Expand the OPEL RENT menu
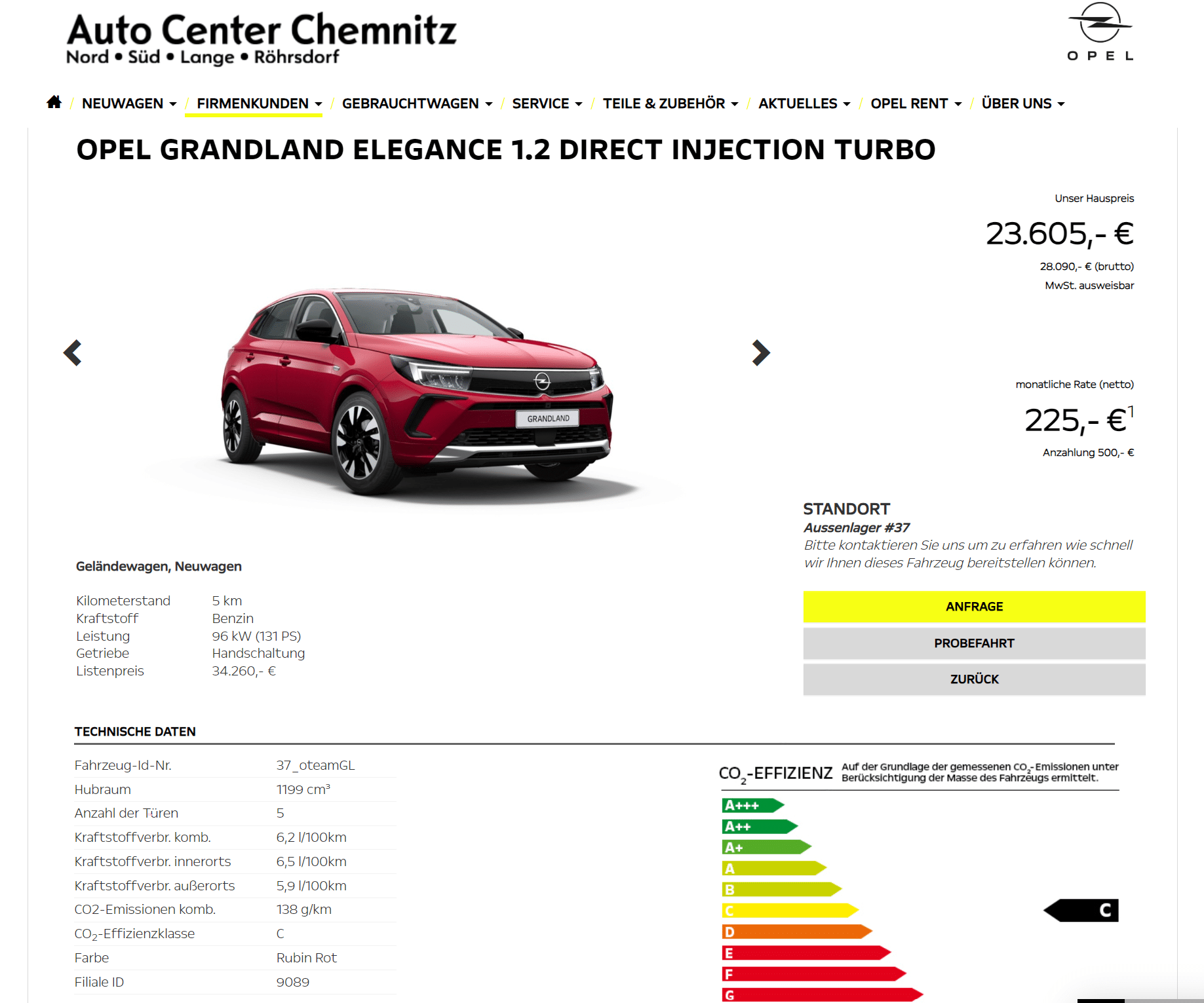This screenshot has width=1204, height=1003. [x=916, y=104]
